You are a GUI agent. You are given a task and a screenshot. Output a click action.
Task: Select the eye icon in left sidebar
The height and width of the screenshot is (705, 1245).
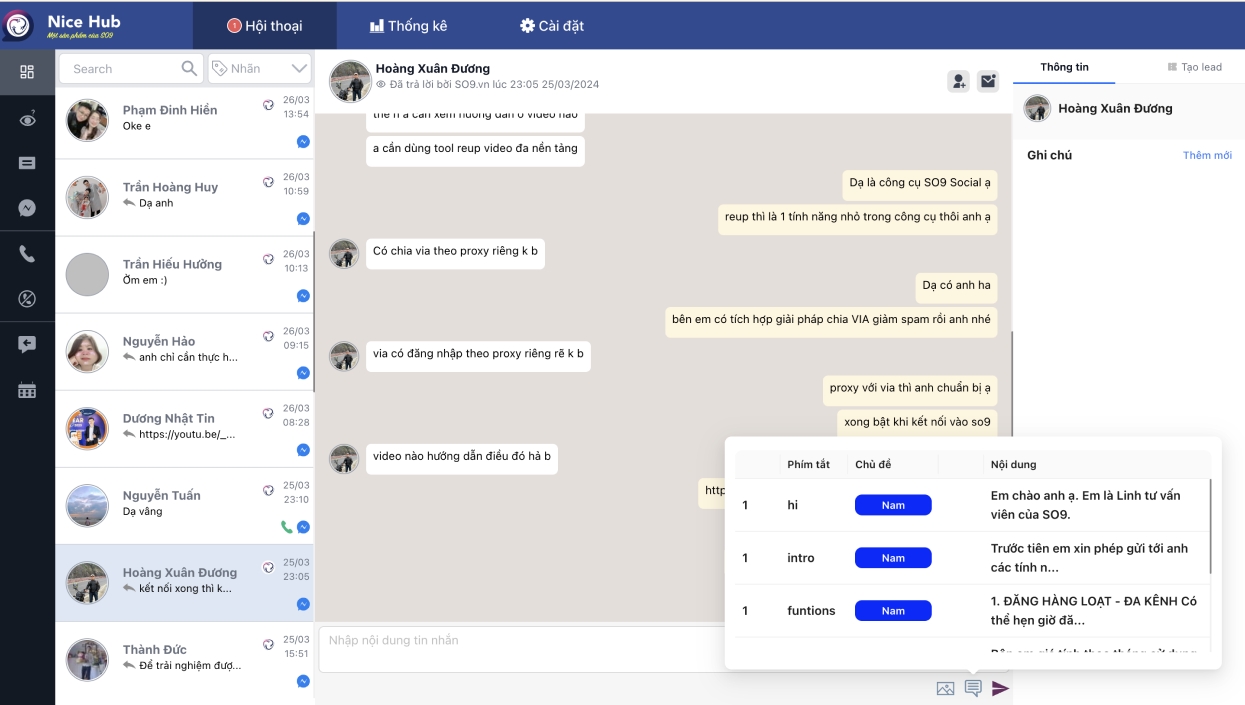point(27,119)
